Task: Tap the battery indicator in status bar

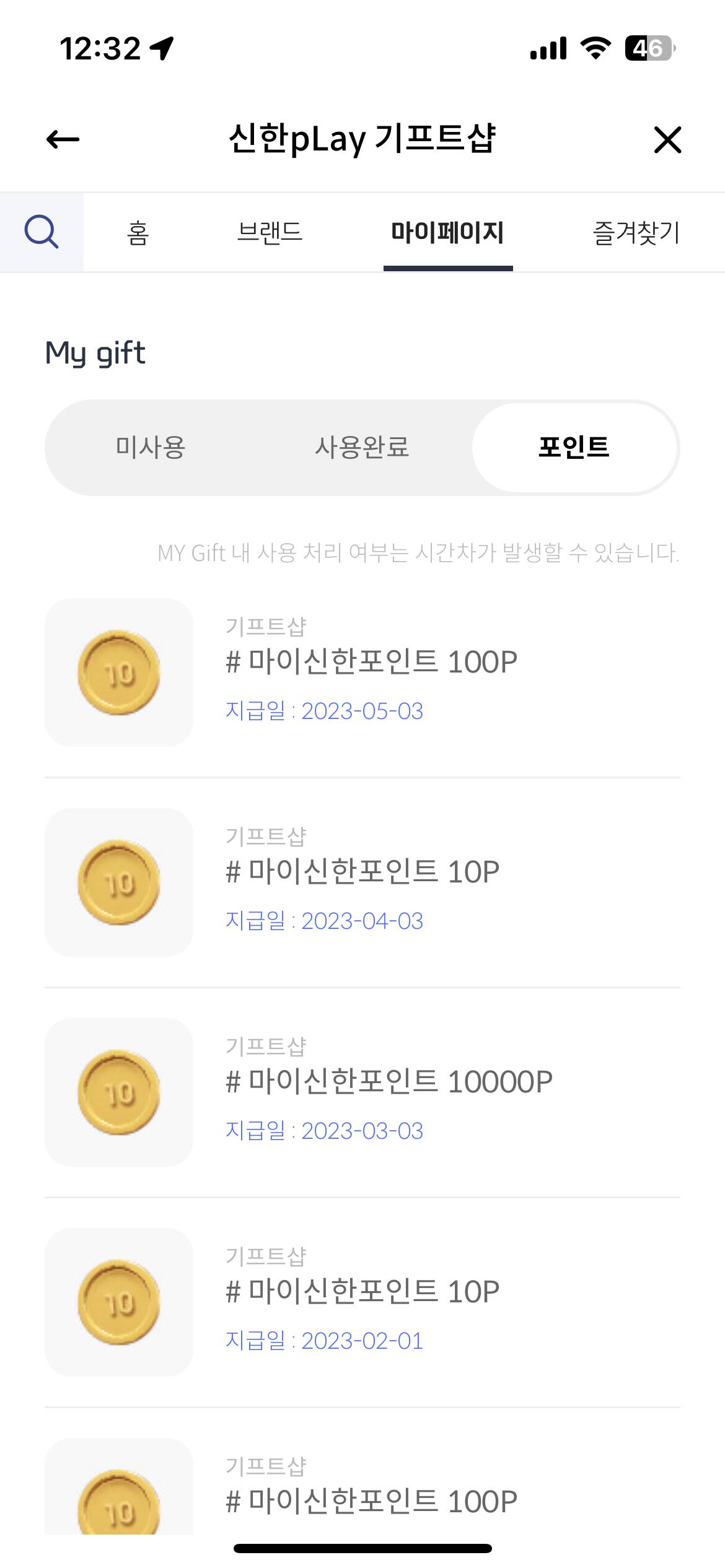Action: pyautogui.click(x=649, y=48)
